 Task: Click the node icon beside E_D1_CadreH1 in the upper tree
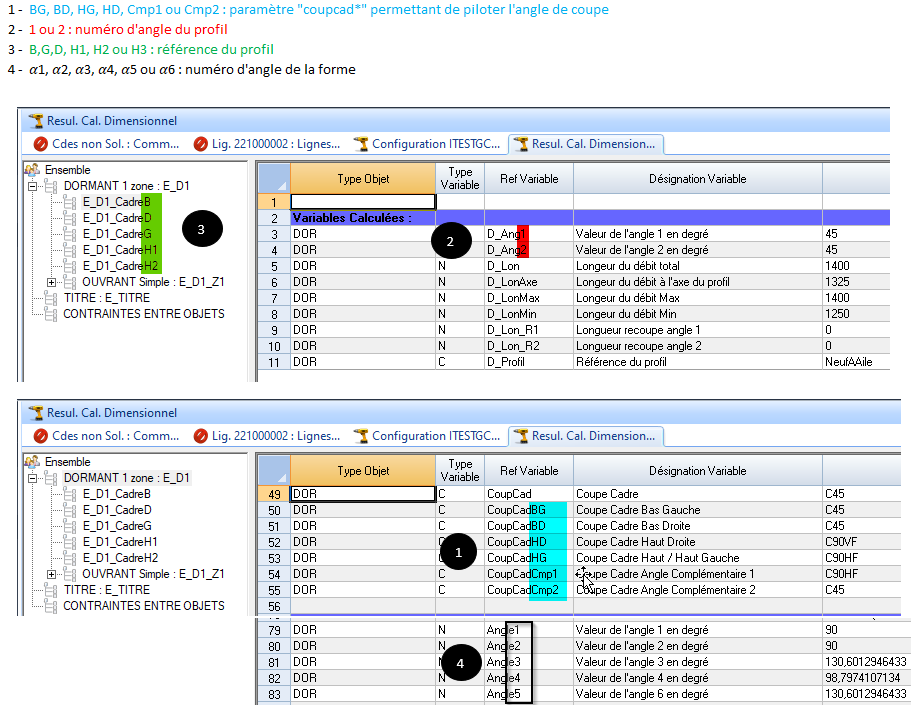click(69, 250)
